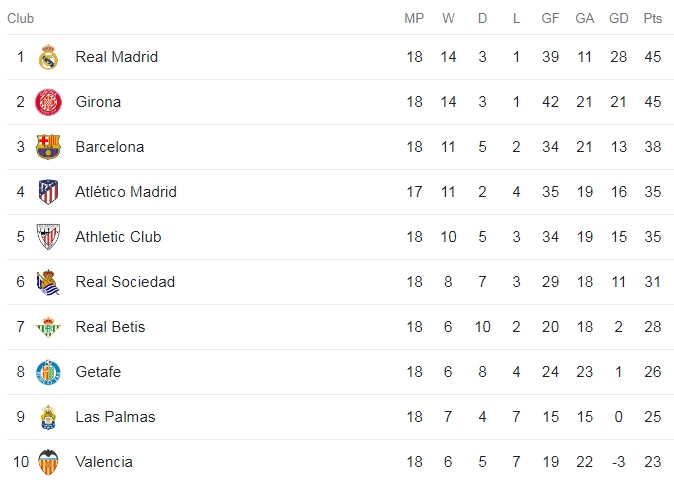Click the Athletic Club crest
Image resolution: width=674 pixels, height=484 pixels.
pyautogui.click(x=48, y=237)
